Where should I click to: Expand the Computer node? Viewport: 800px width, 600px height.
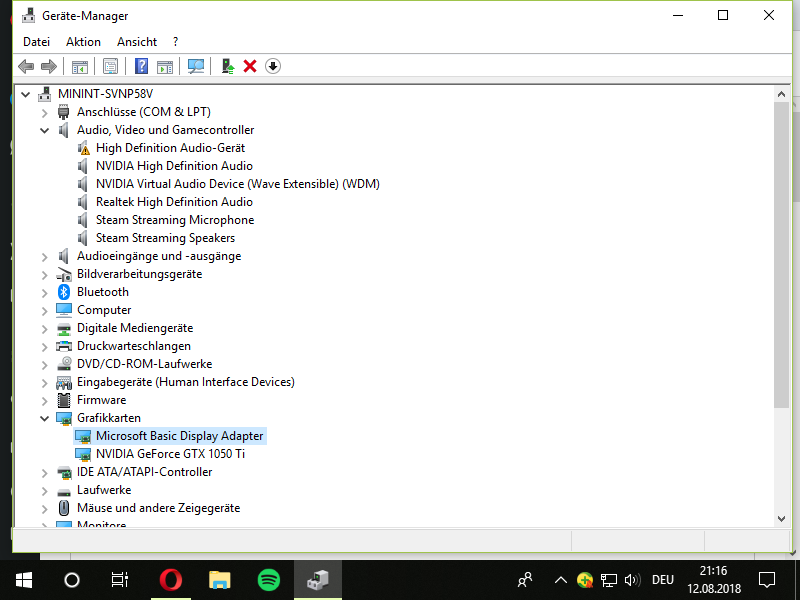click(x=44, y=310)
